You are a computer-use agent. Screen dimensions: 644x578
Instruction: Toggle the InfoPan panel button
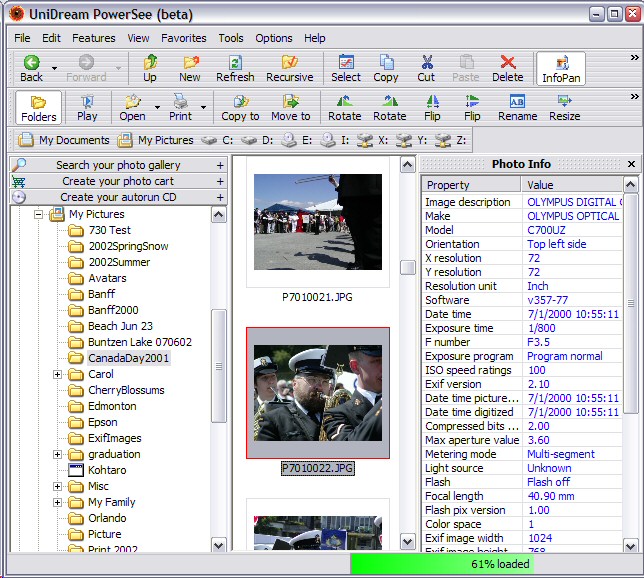561,68
